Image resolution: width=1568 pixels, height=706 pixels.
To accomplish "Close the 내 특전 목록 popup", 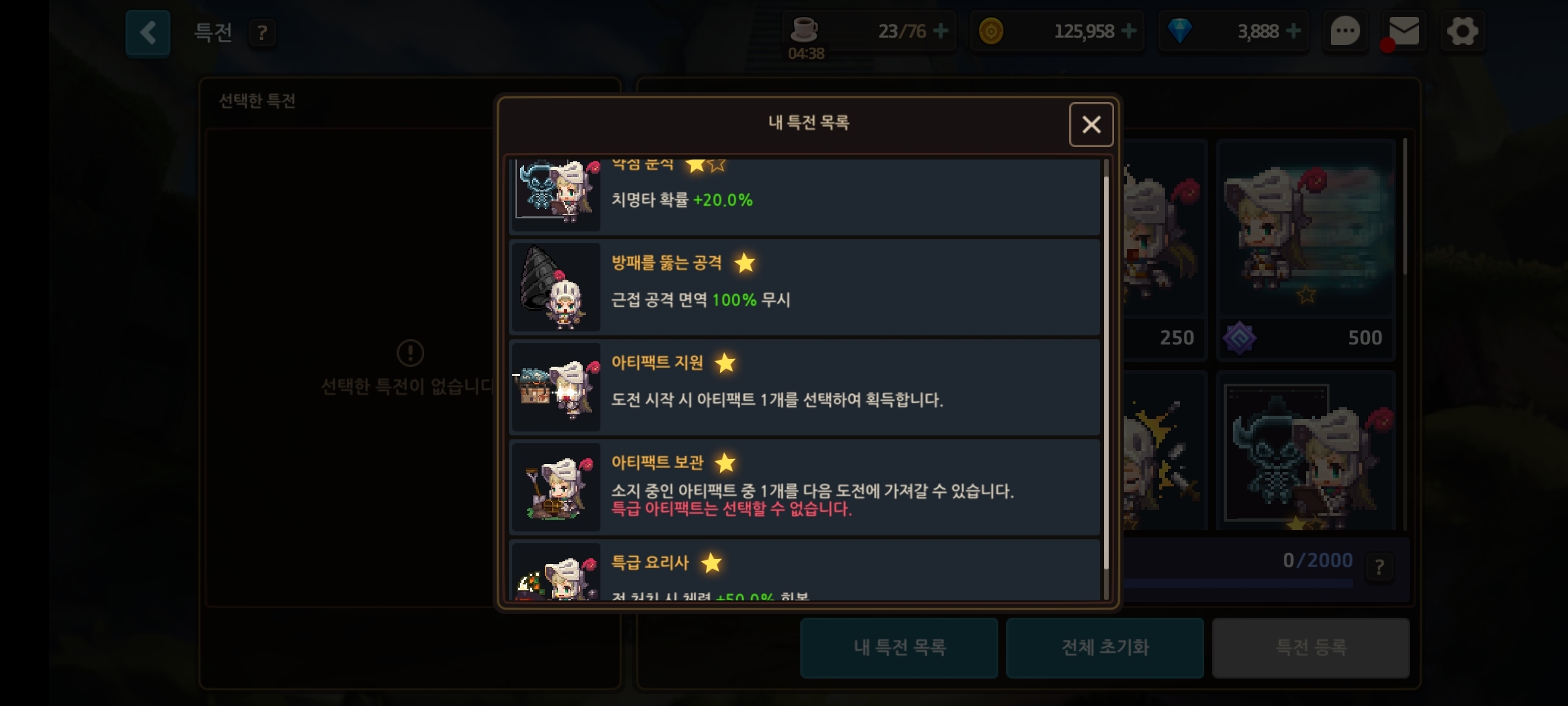I will (x=1091, y=124).
